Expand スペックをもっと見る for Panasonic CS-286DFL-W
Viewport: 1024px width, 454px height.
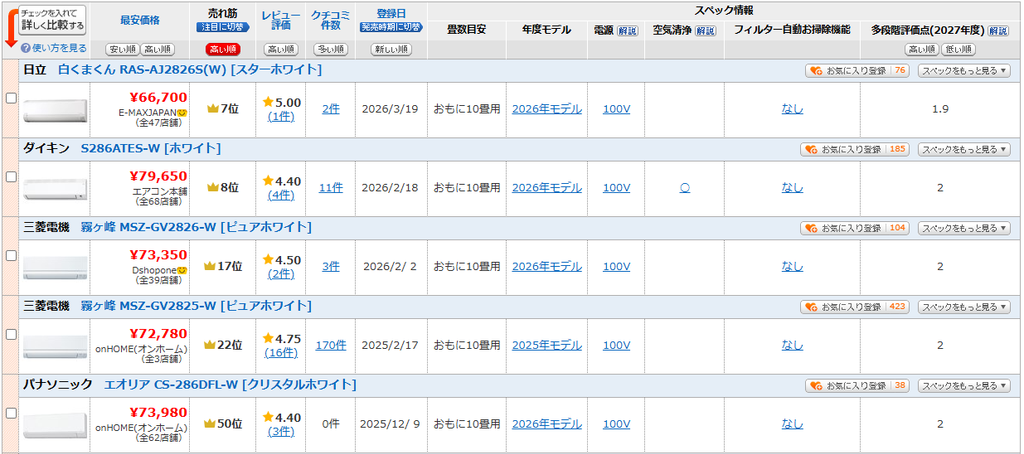tap(964, 385)
